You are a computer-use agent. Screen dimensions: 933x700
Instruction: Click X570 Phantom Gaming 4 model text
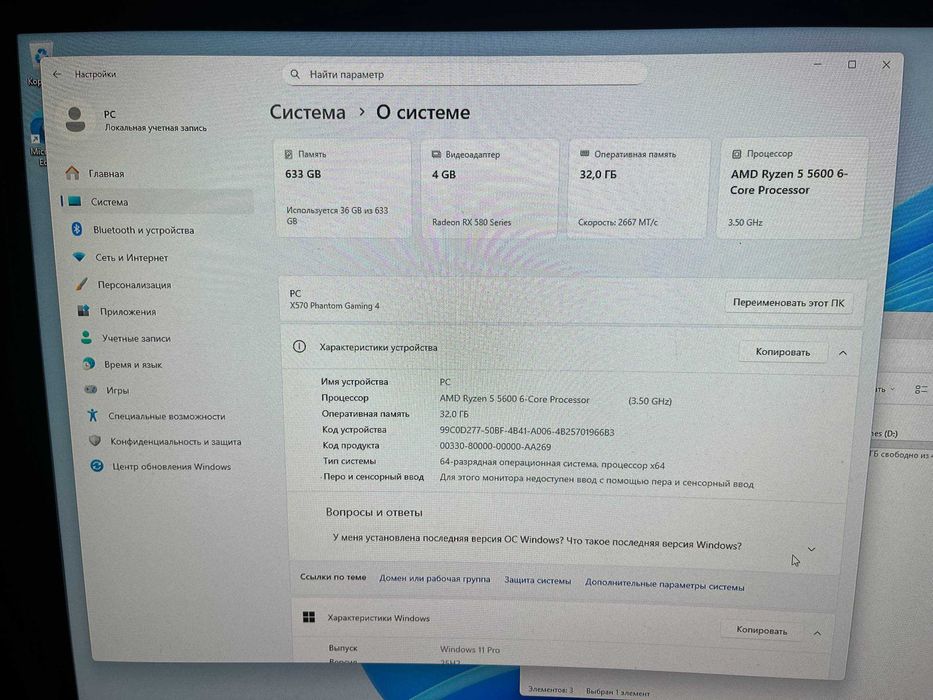point(334,306)
